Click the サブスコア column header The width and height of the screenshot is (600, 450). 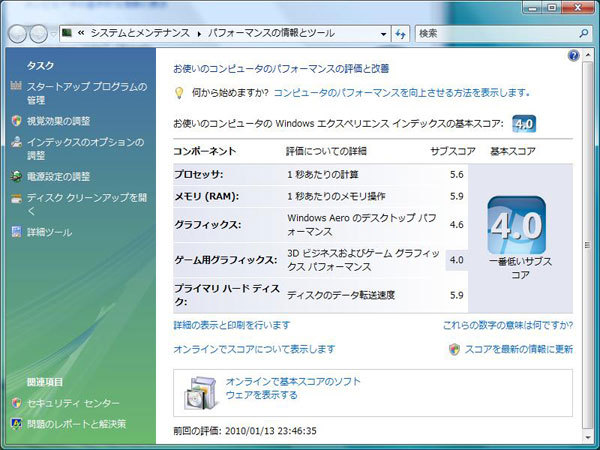[x=453, y=151]
